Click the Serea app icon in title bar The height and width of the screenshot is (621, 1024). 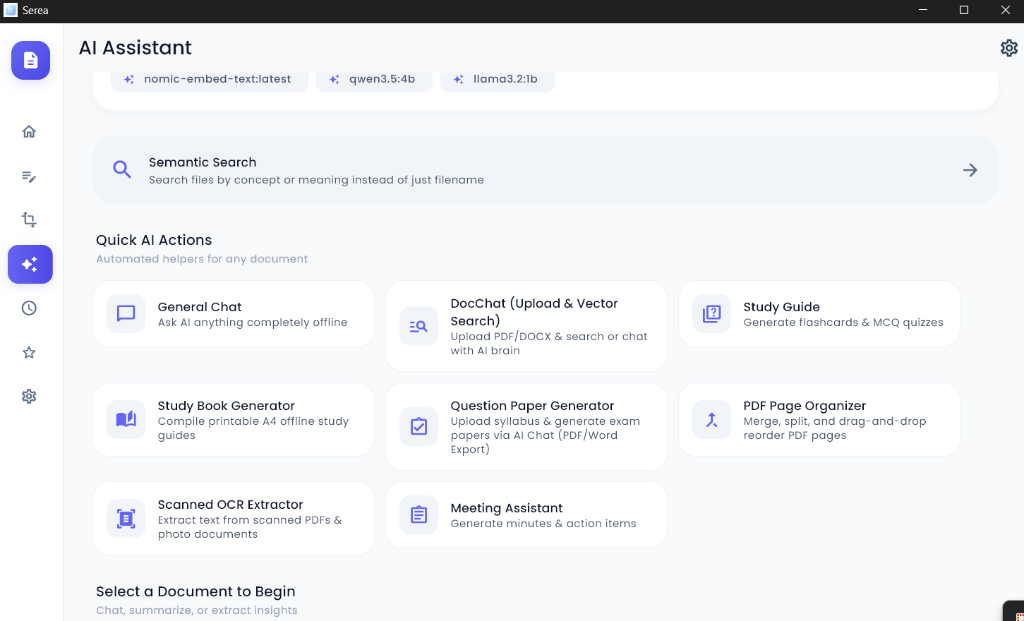point(10,10)
